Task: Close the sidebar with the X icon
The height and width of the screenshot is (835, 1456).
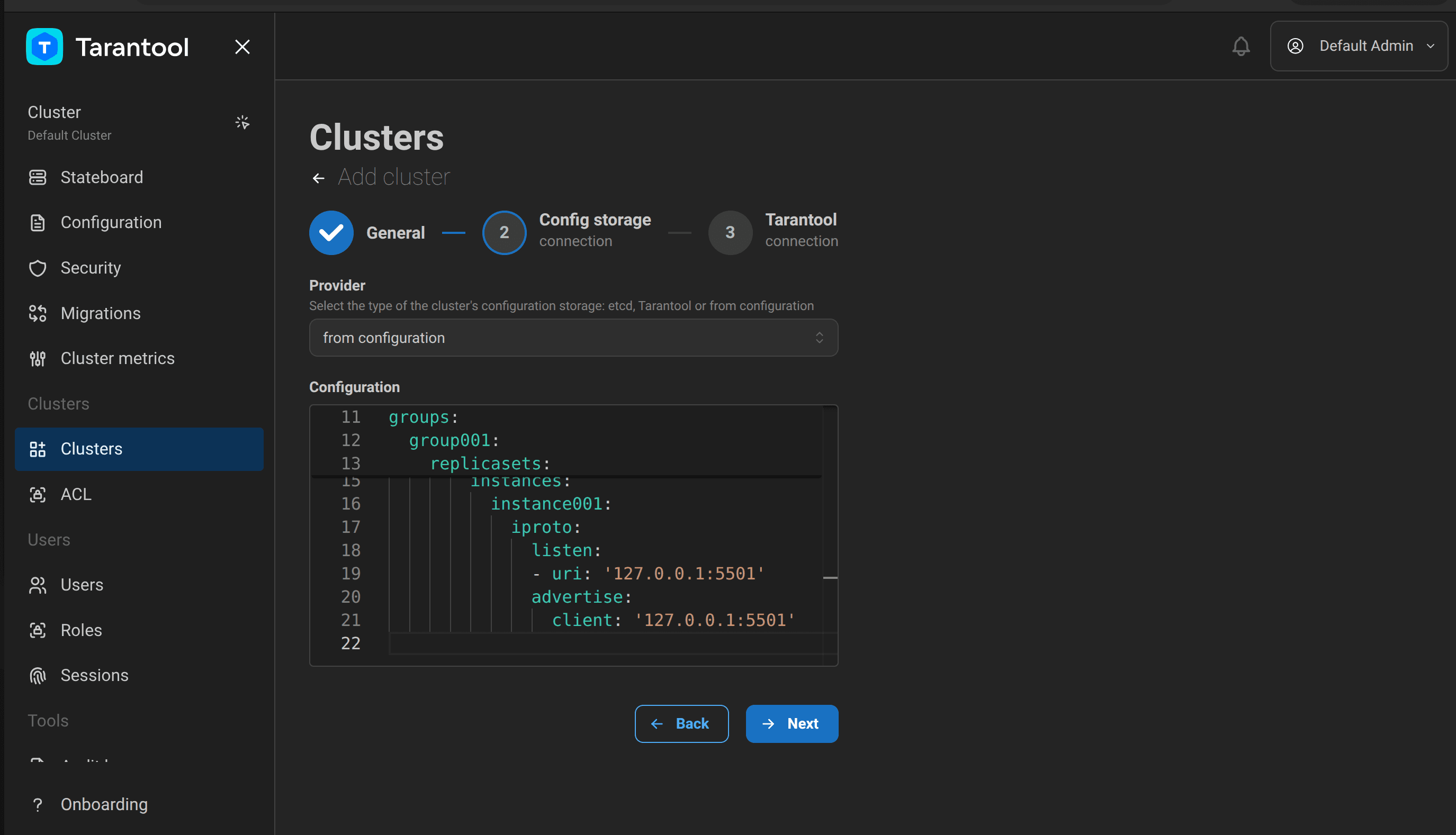Action: point(242,47)
